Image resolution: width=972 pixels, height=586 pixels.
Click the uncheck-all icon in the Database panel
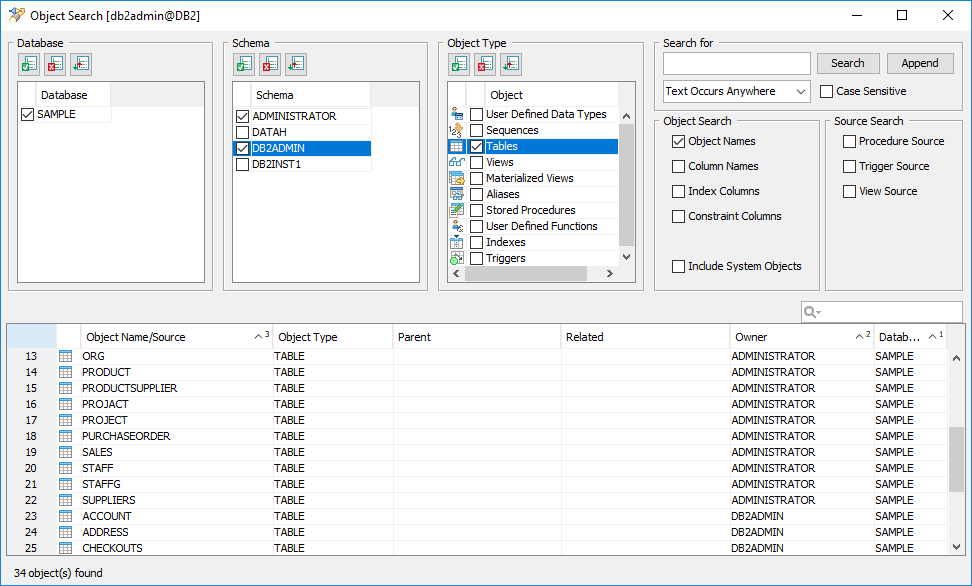click(x=55, y=64)
